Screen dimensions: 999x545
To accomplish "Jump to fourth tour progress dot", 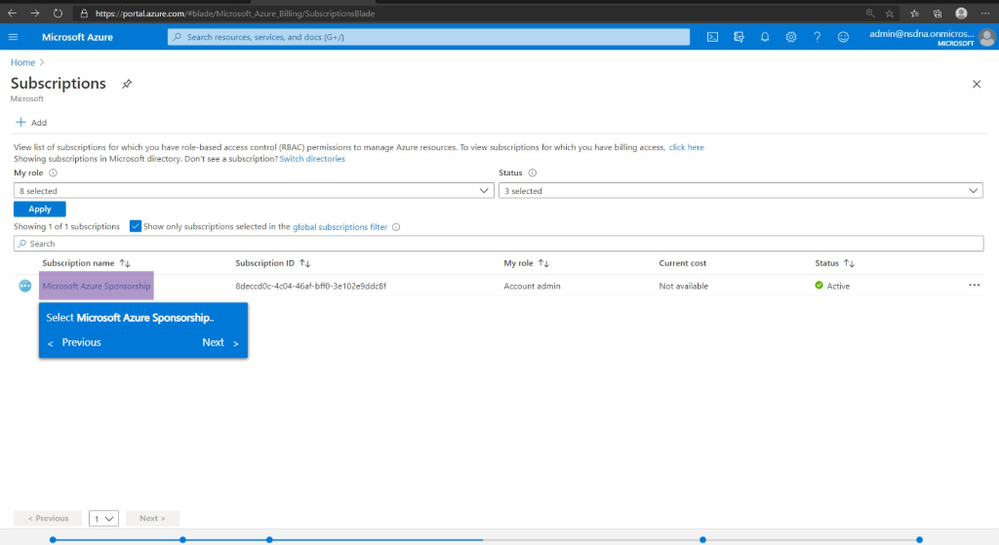I will (703, 540).
